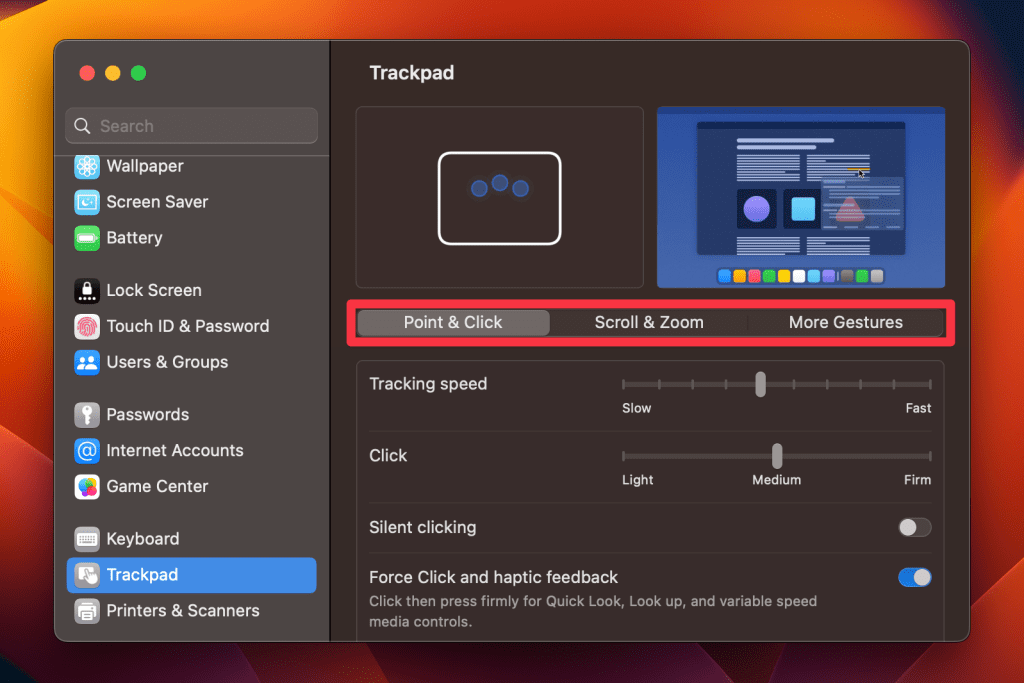The height and width of the screenshot is (683, 1024).
Task: Open the Printers & Scanners icon
Action: point(87,611)
